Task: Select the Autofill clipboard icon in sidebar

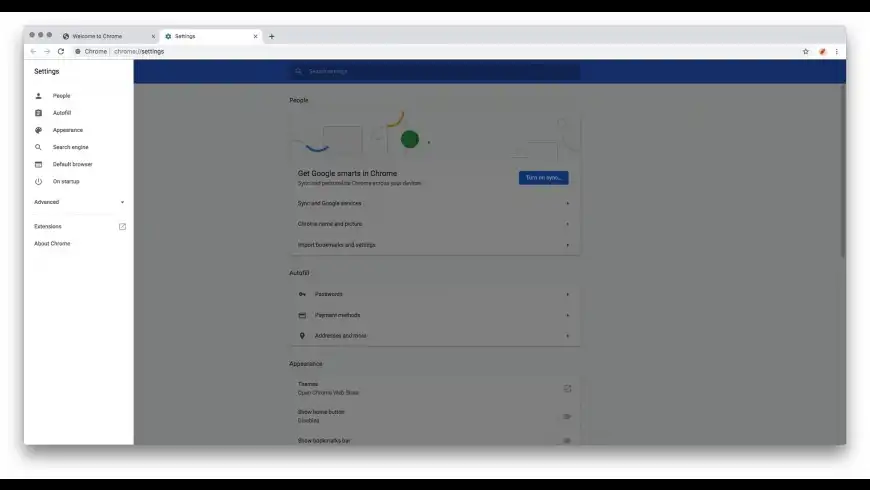Action: [38, 113]
